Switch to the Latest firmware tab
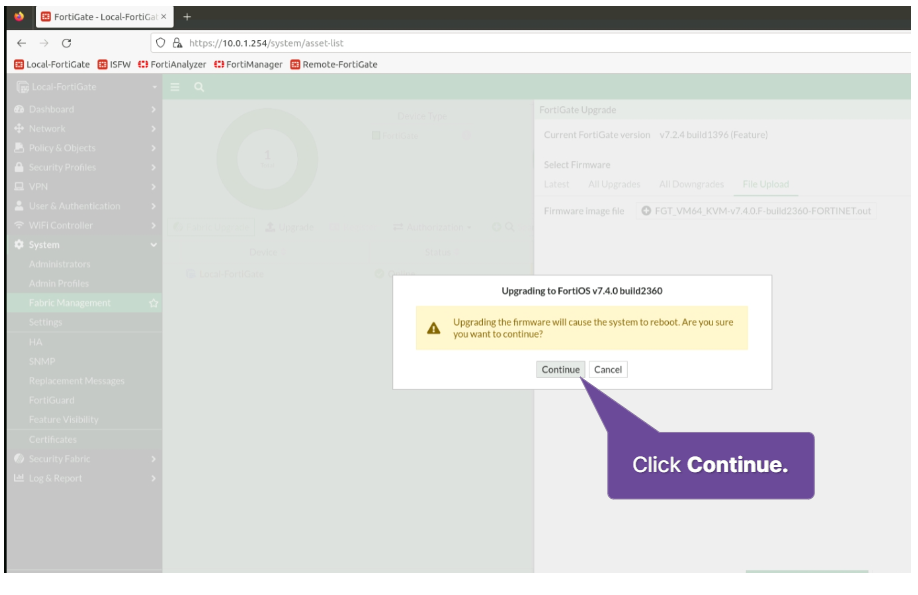Viewport: 918px width, 595px height. click(556, 184)
